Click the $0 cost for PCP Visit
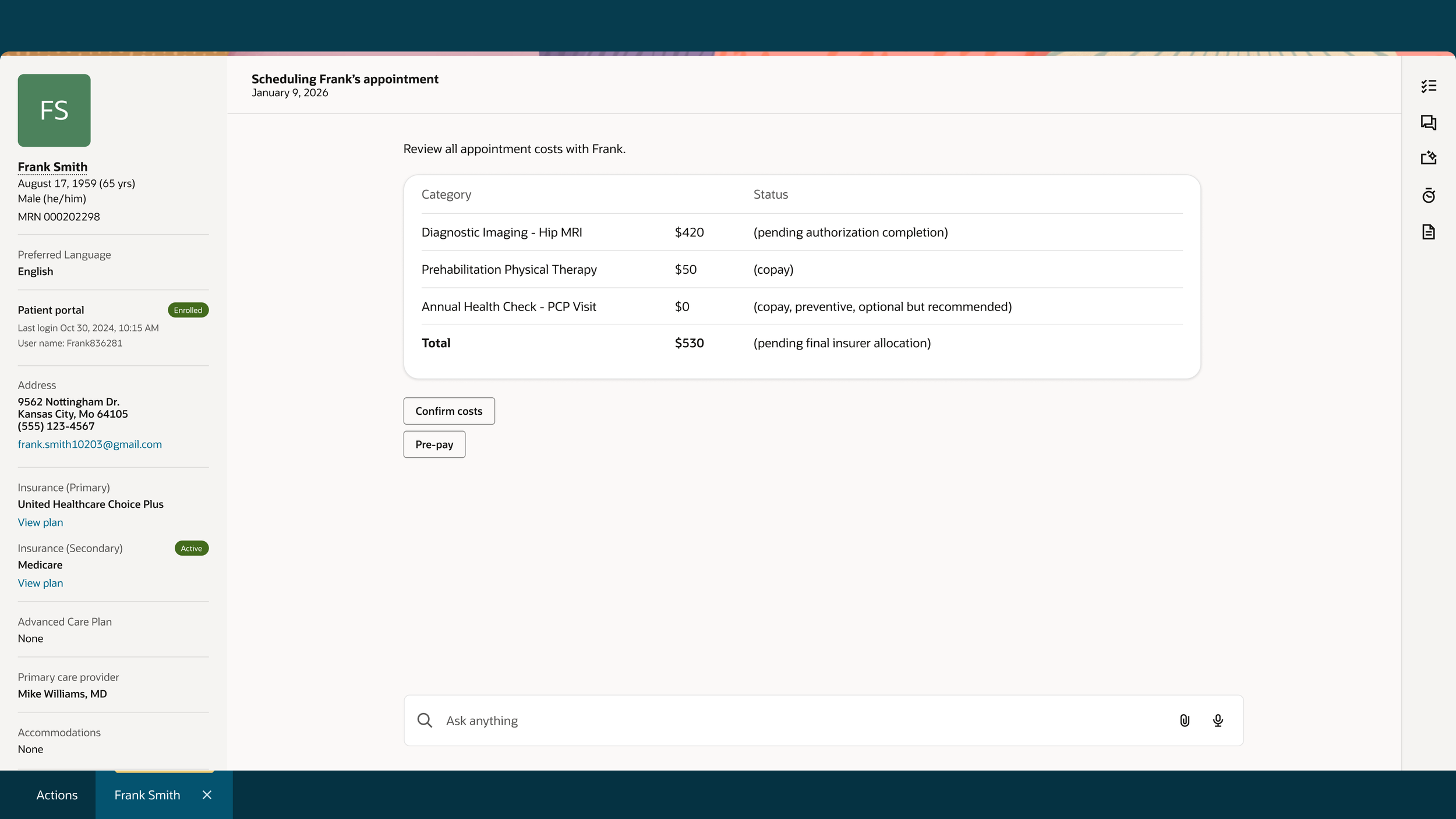The width and height of the screenshot is (1456, 819). [682, 306]
